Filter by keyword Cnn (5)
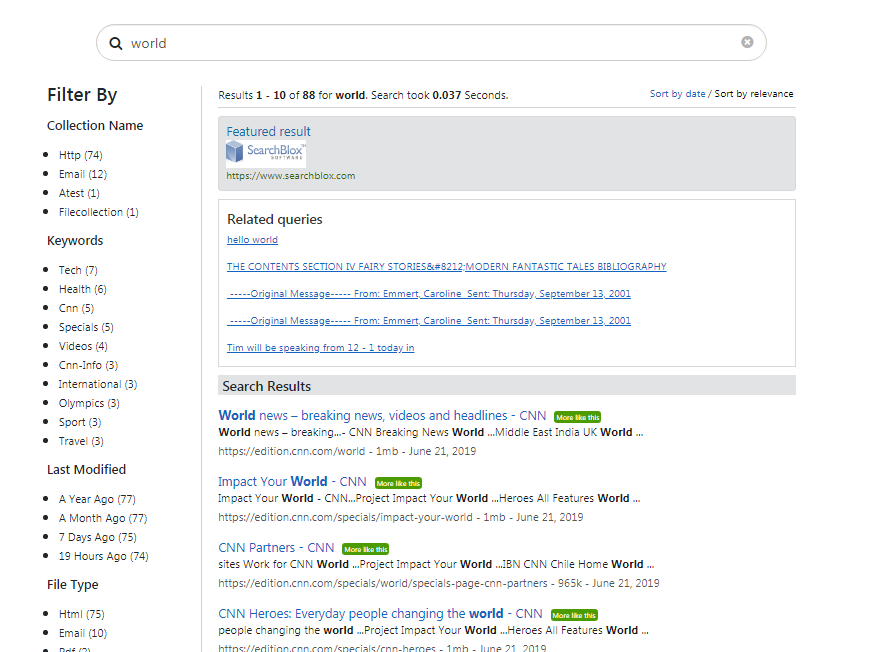This screenshot has width=872, height=652. 76,308
